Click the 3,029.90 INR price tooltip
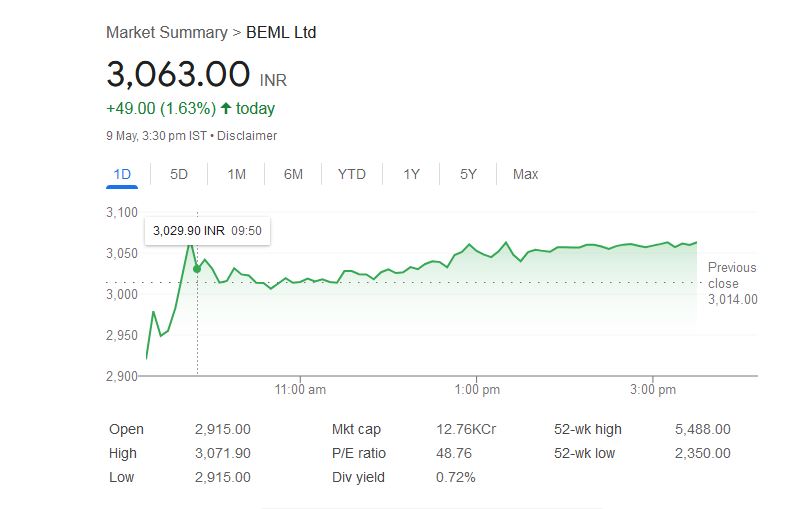805x509 pixels. click(207, 231)
